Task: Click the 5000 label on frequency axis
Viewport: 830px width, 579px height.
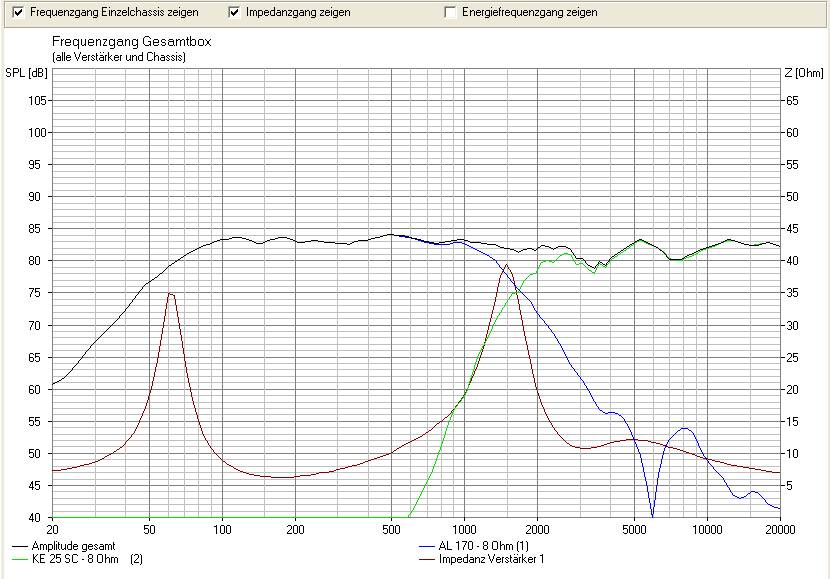Action: coord(634,530)
